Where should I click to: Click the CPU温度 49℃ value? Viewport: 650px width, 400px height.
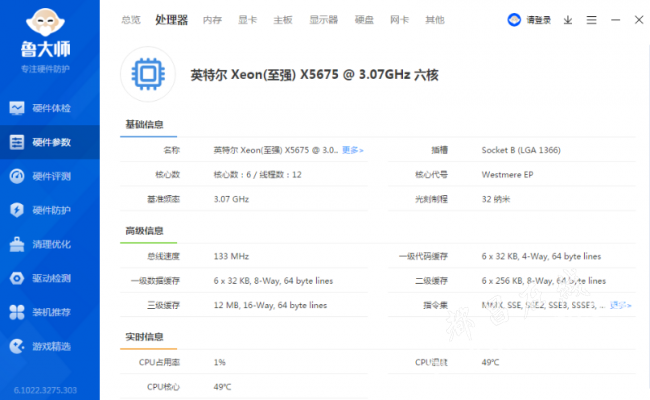[x=490, y=362]
